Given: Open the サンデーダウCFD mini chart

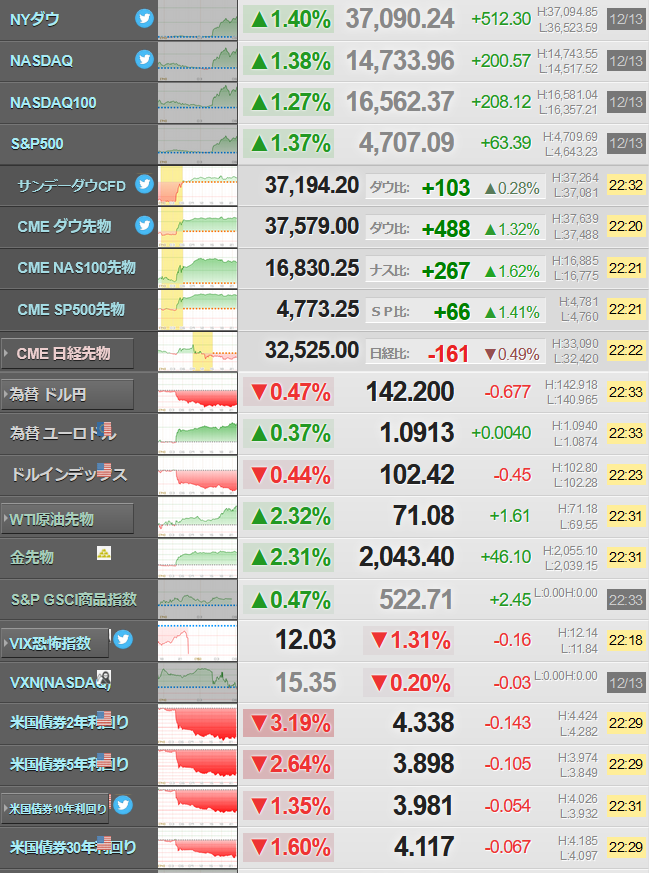Looking at the screenshot, I should (198, 185).
